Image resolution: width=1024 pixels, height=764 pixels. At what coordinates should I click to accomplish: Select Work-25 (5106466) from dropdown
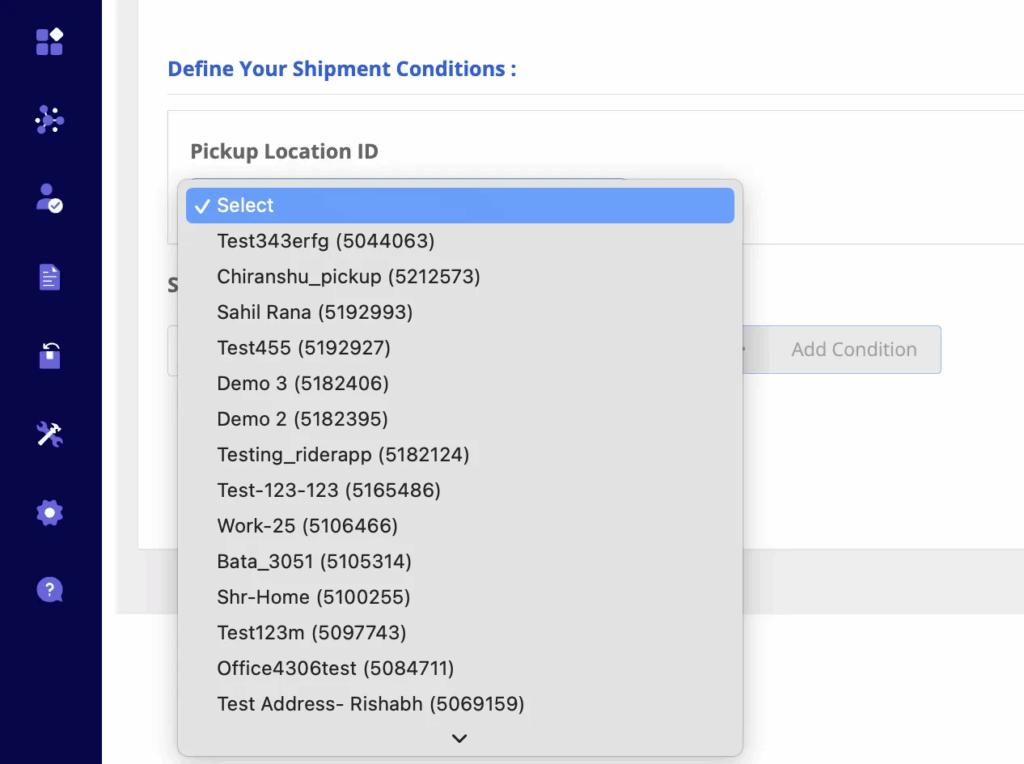307,525
